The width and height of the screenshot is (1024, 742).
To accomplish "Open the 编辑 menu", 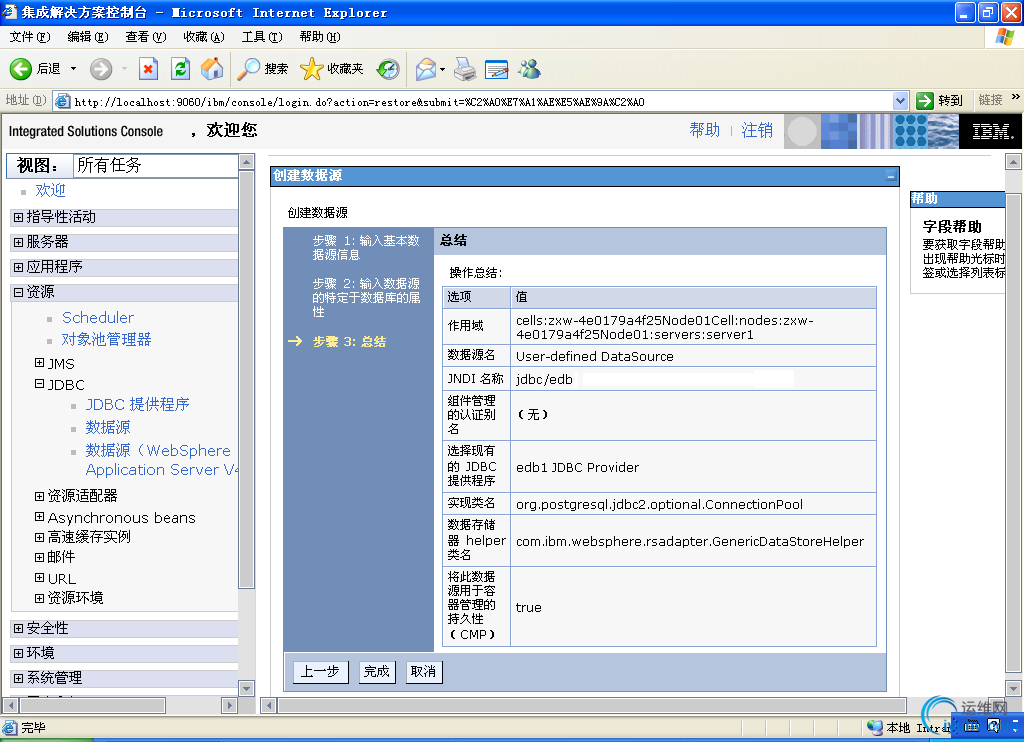I will coord(88,37).
